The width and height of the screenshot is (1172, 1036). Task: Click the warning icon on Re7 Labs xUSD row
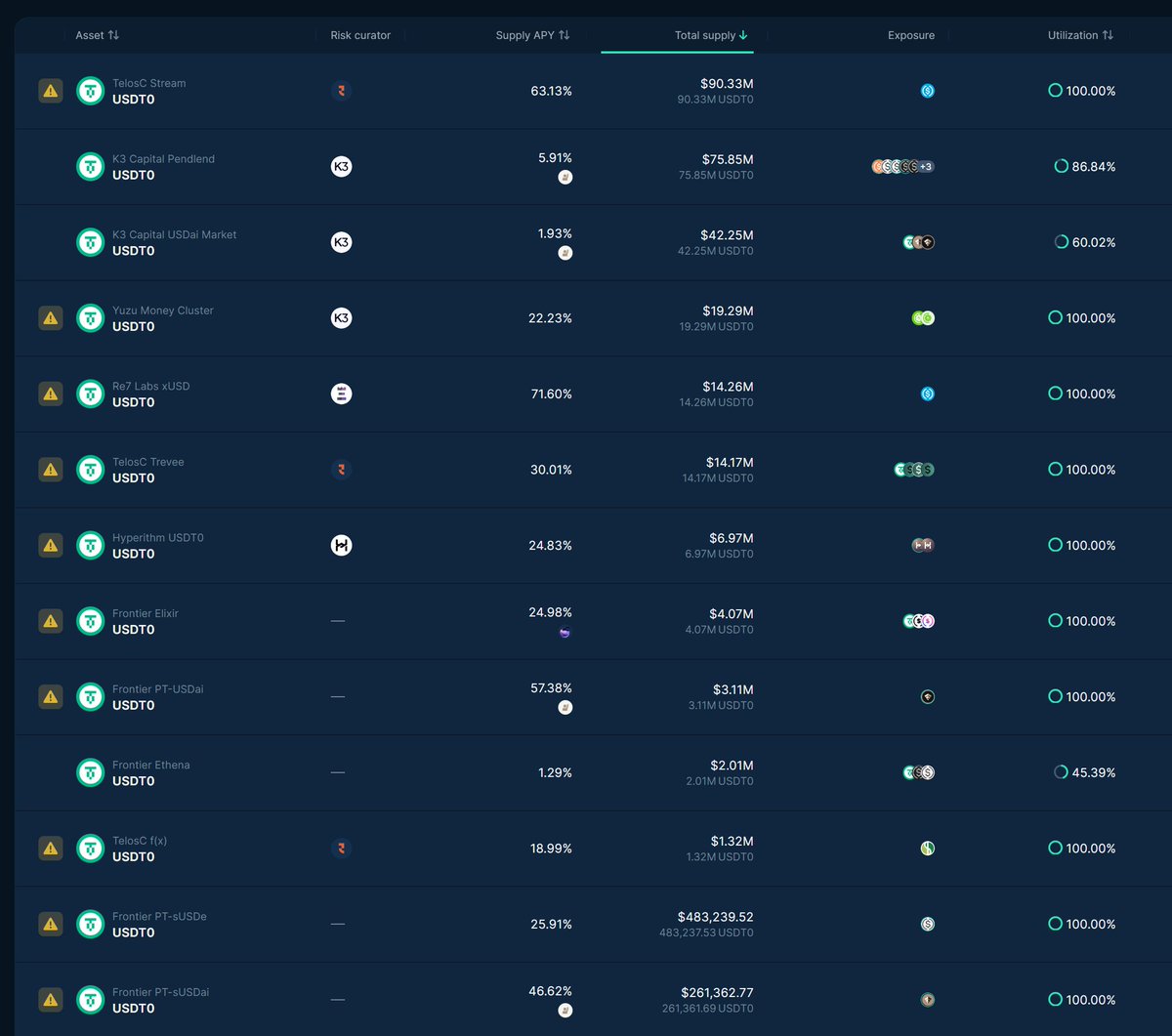click(51, 394)
